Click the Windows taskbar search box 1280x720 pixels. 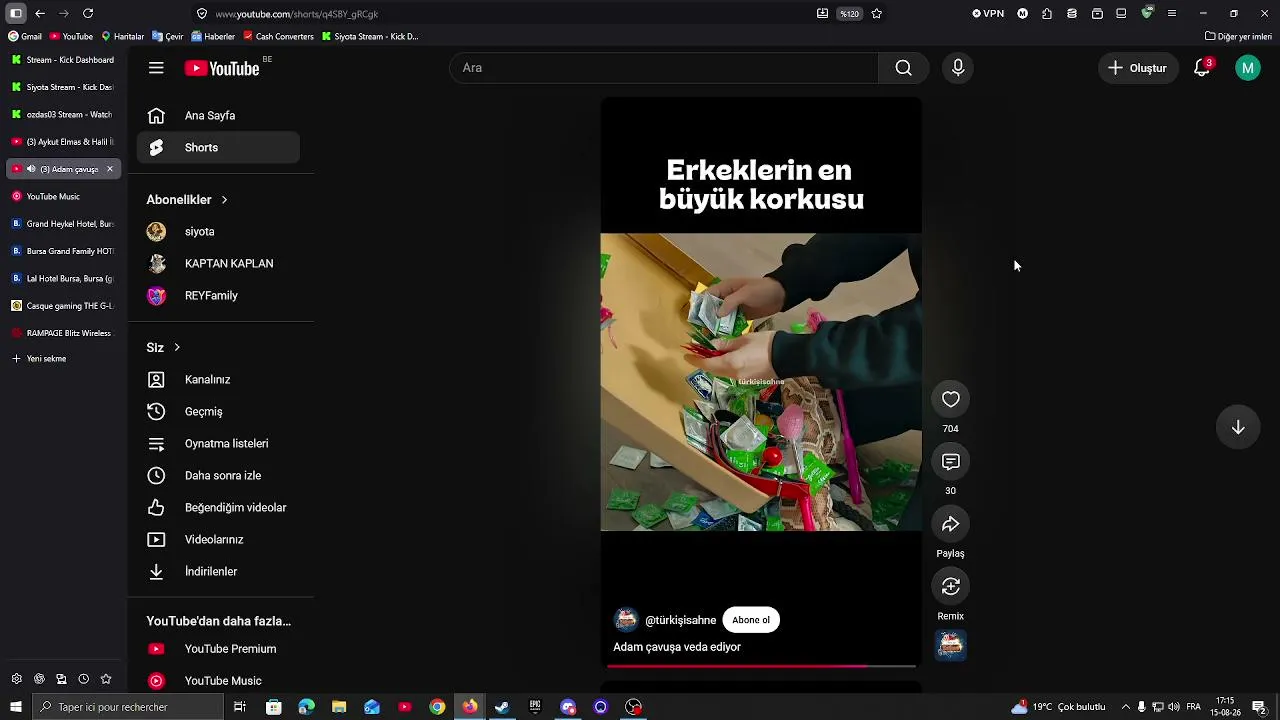[x=128, y=707]
